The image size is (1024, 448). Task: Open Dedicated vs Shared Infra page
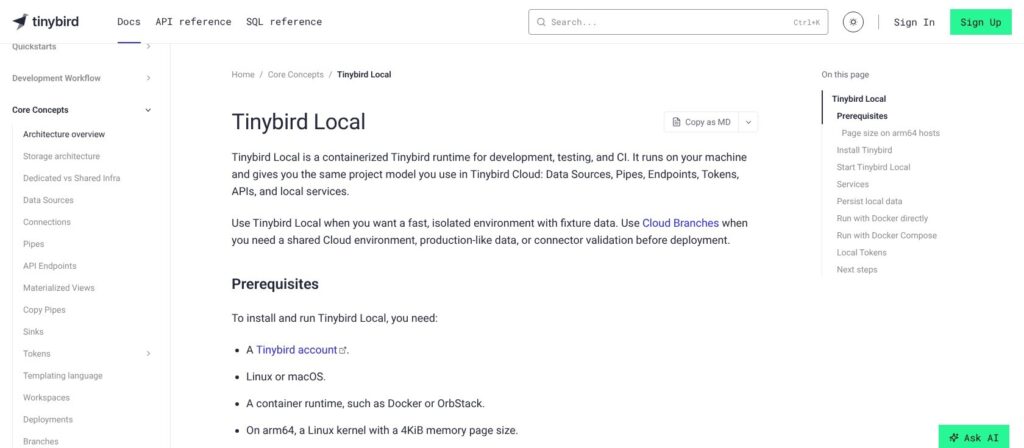coord(72,178)
